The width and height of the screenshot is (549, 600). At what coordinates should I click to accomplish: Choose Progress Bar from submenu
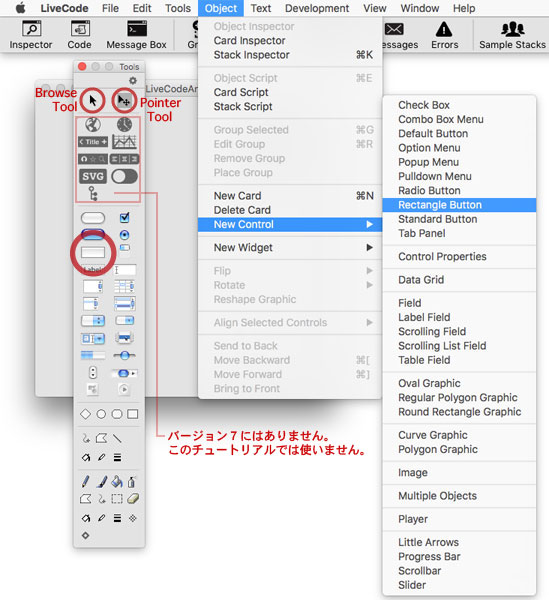click(x=459, y=557)
